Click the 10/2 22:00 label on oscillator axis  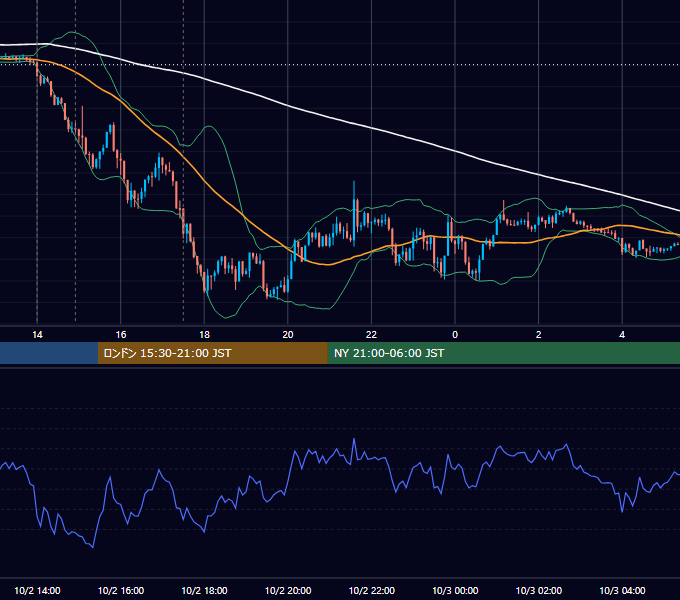(x=372, y=590)
